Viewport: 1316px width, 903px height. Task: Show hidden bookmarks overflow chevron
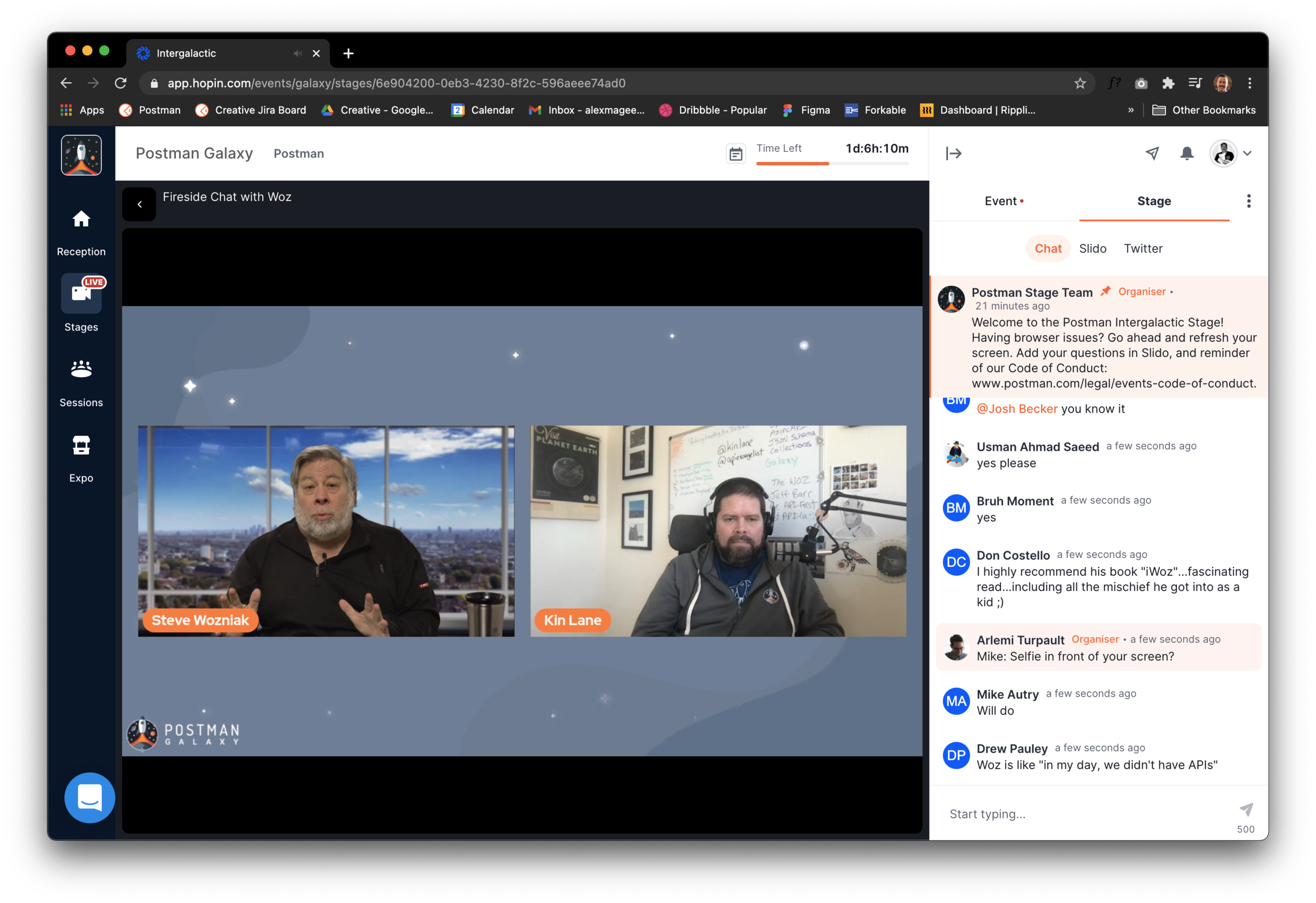pos(1131,110)
